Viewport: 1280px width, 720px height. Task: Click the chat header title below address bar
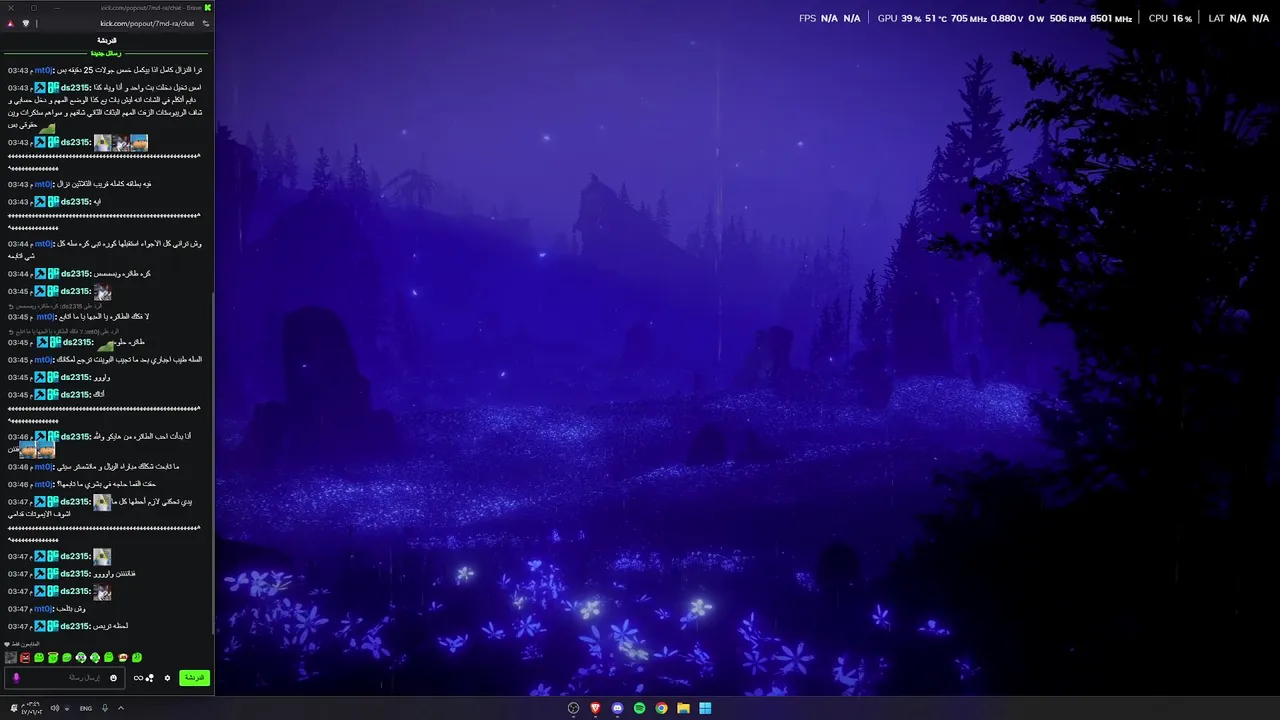point(107,40)
